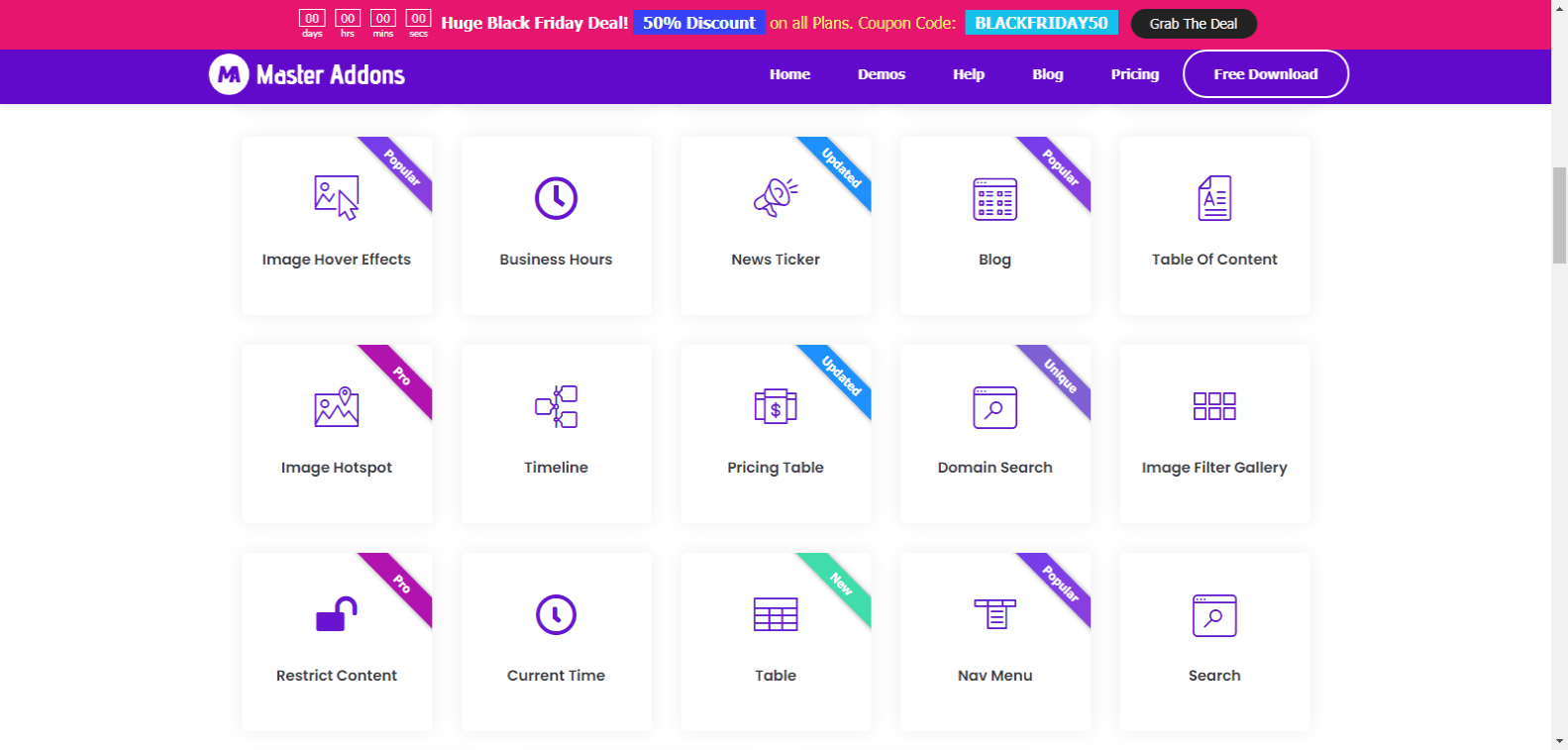Open the Help menu item

pos(969,74)
